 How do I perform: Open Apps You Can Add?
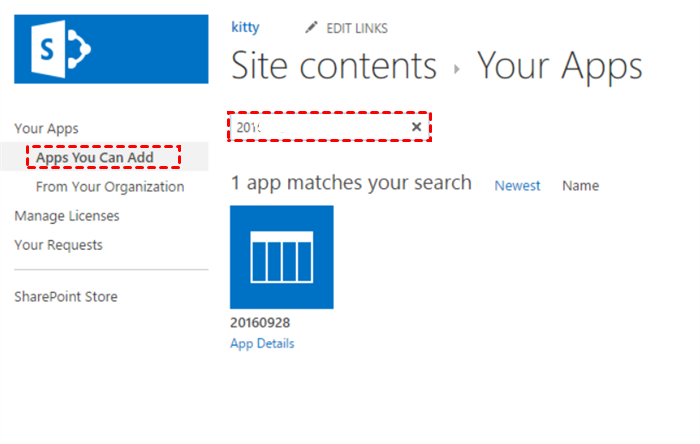(94, 157)
